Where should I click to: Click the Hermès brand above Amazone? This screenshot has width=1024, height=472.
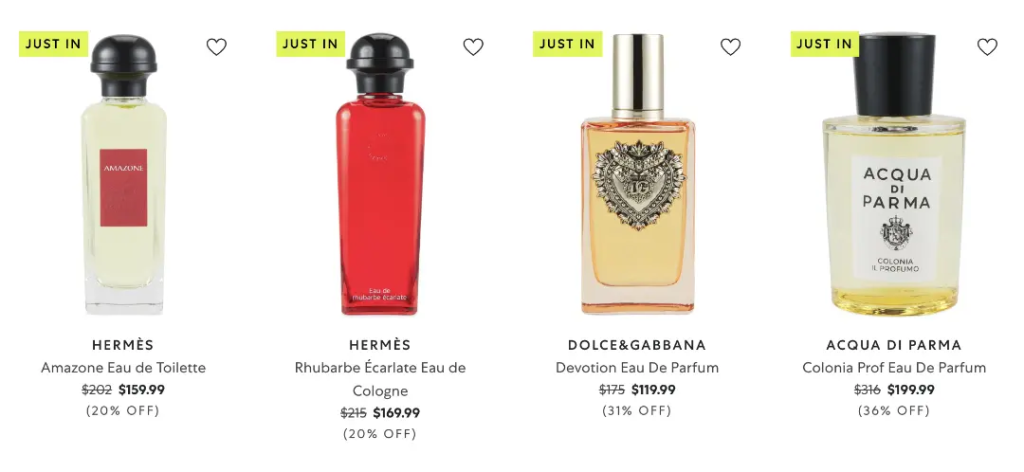[123, 345]
